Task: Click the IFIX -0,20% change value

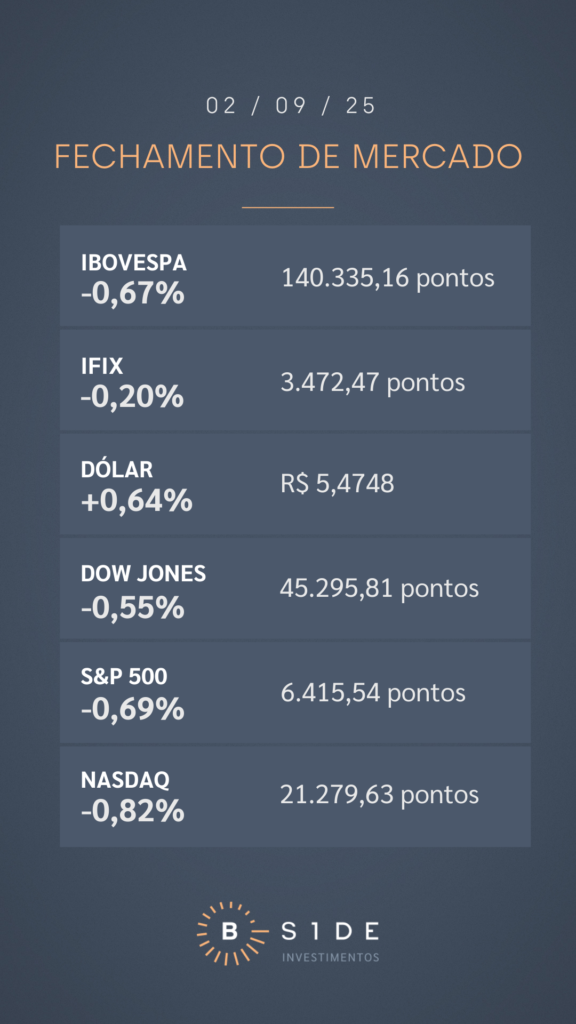Action: 132,396
